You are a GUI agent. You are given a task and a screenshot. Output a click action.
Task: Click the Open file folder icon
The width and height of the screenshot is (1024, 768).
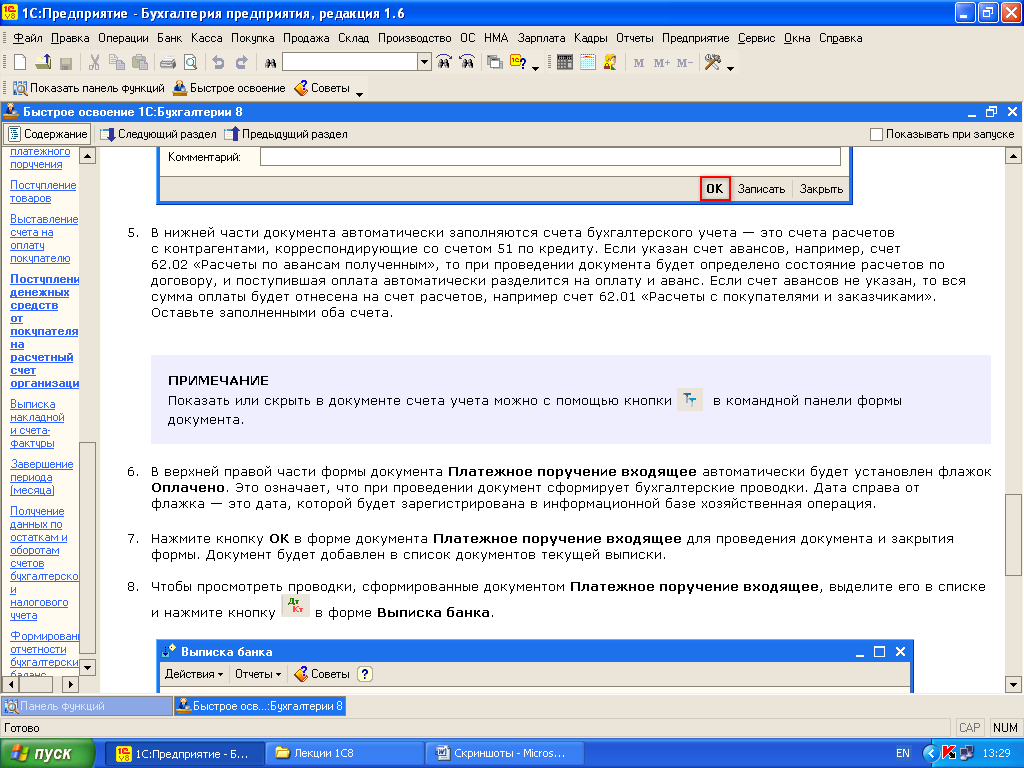43,63
